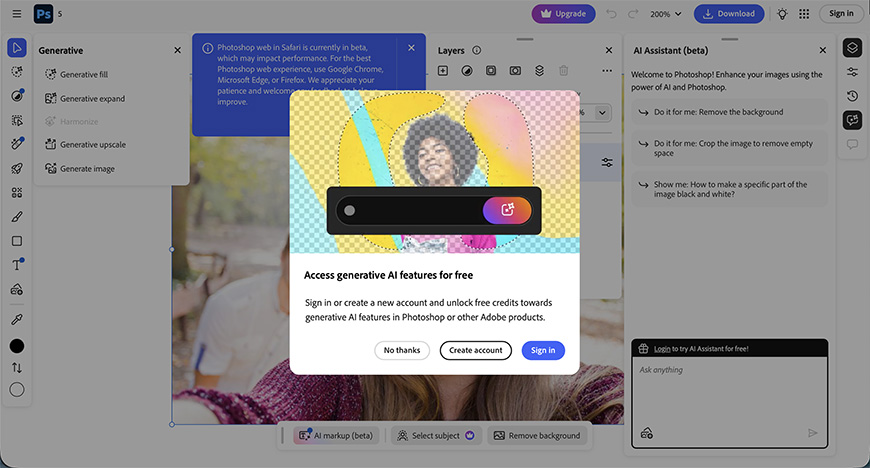Add an adjustment layer

467,71
